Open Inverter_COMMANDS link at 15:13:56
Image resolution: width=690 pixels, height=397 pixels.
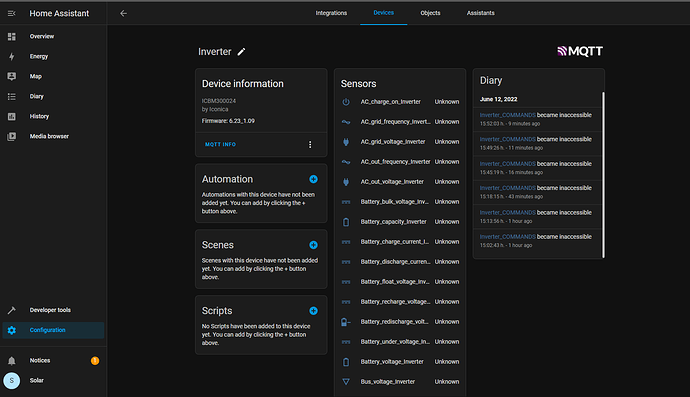507,213
